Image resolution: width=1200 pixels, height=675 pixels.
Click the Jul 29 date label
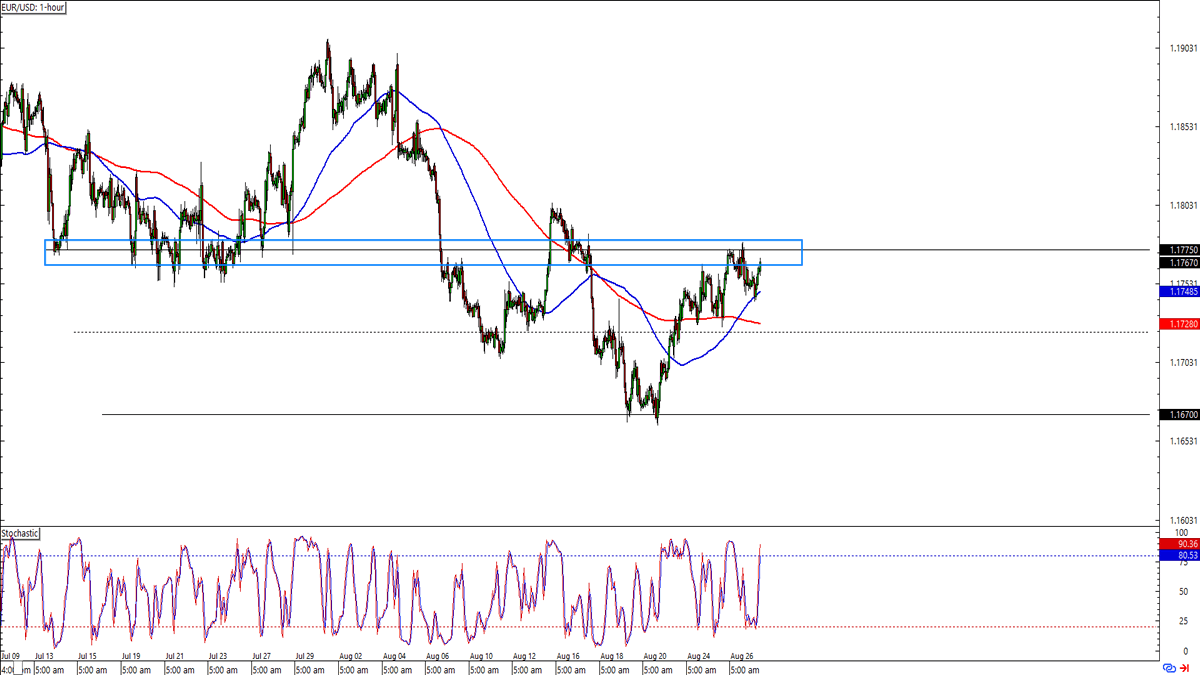coord(306,658)
